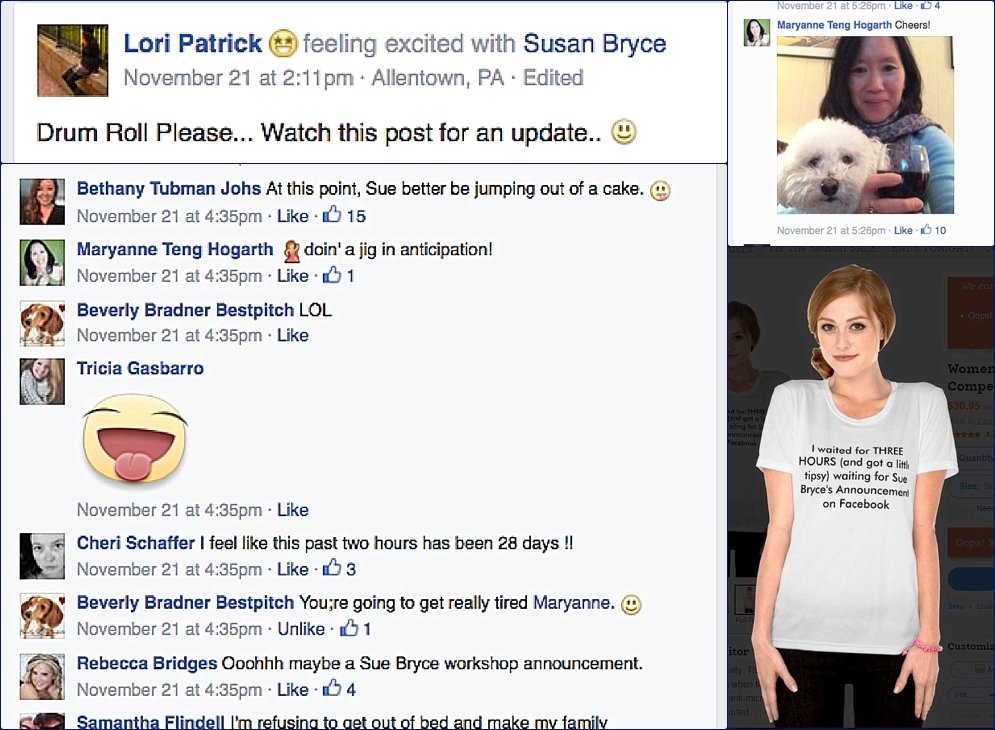Like Cheri Schaffer's 28 days comment
Screen dimensions: 995x730
coord(293,569)
